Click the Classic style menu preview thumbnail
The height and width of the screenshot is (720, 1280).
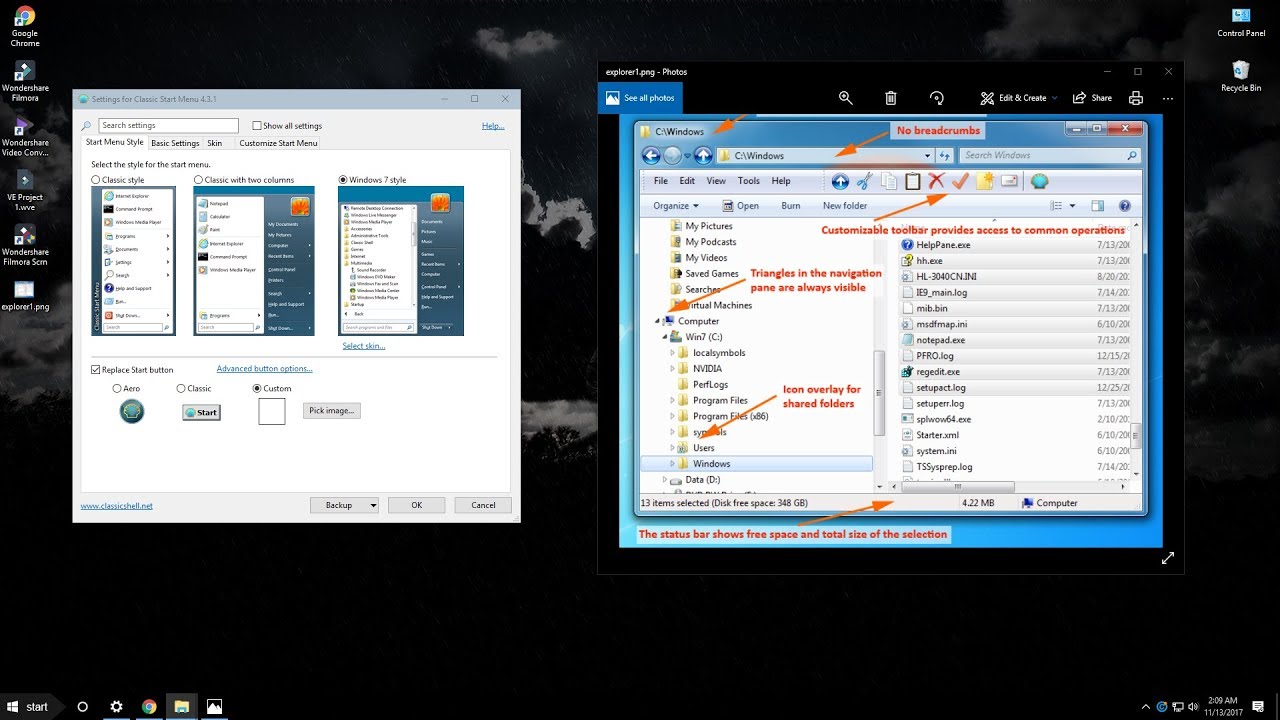click(x=133, y=261)
